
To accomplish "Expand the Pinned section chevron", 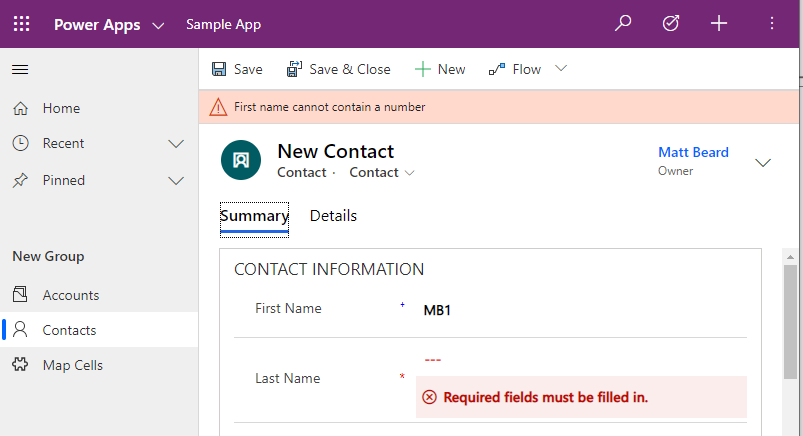I will (x=176, y=181).
